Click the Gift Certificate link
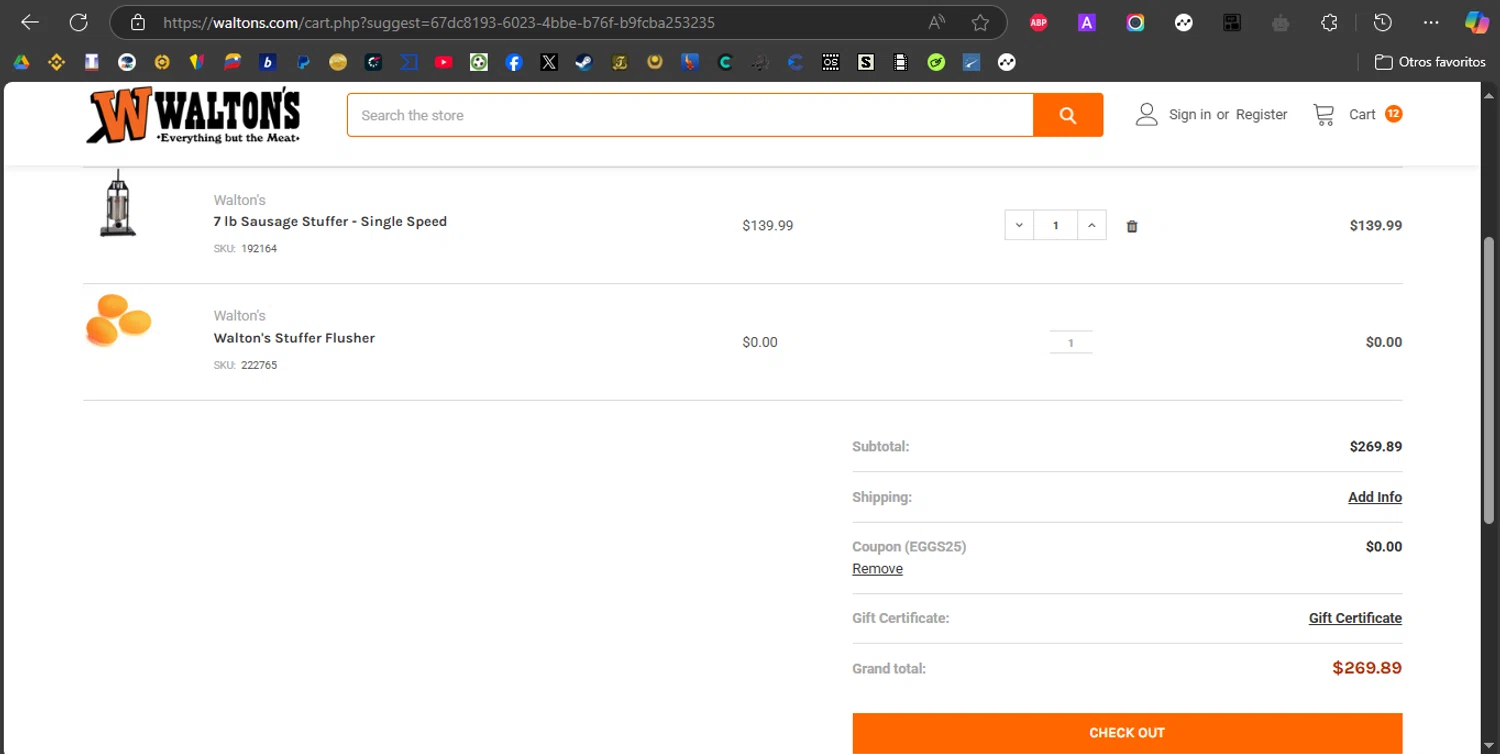 click(1355, 618)
